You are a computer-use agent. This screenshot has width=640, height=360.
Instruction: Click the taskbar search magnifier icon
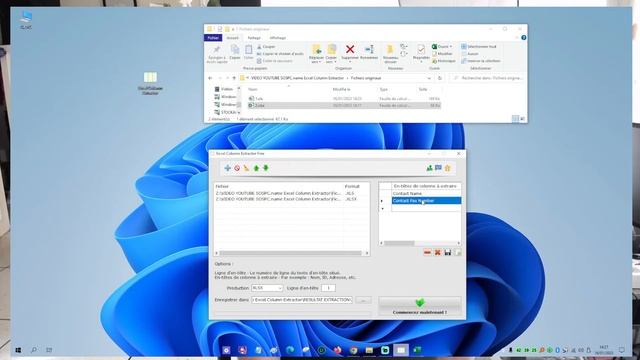[x=34, y=350]
